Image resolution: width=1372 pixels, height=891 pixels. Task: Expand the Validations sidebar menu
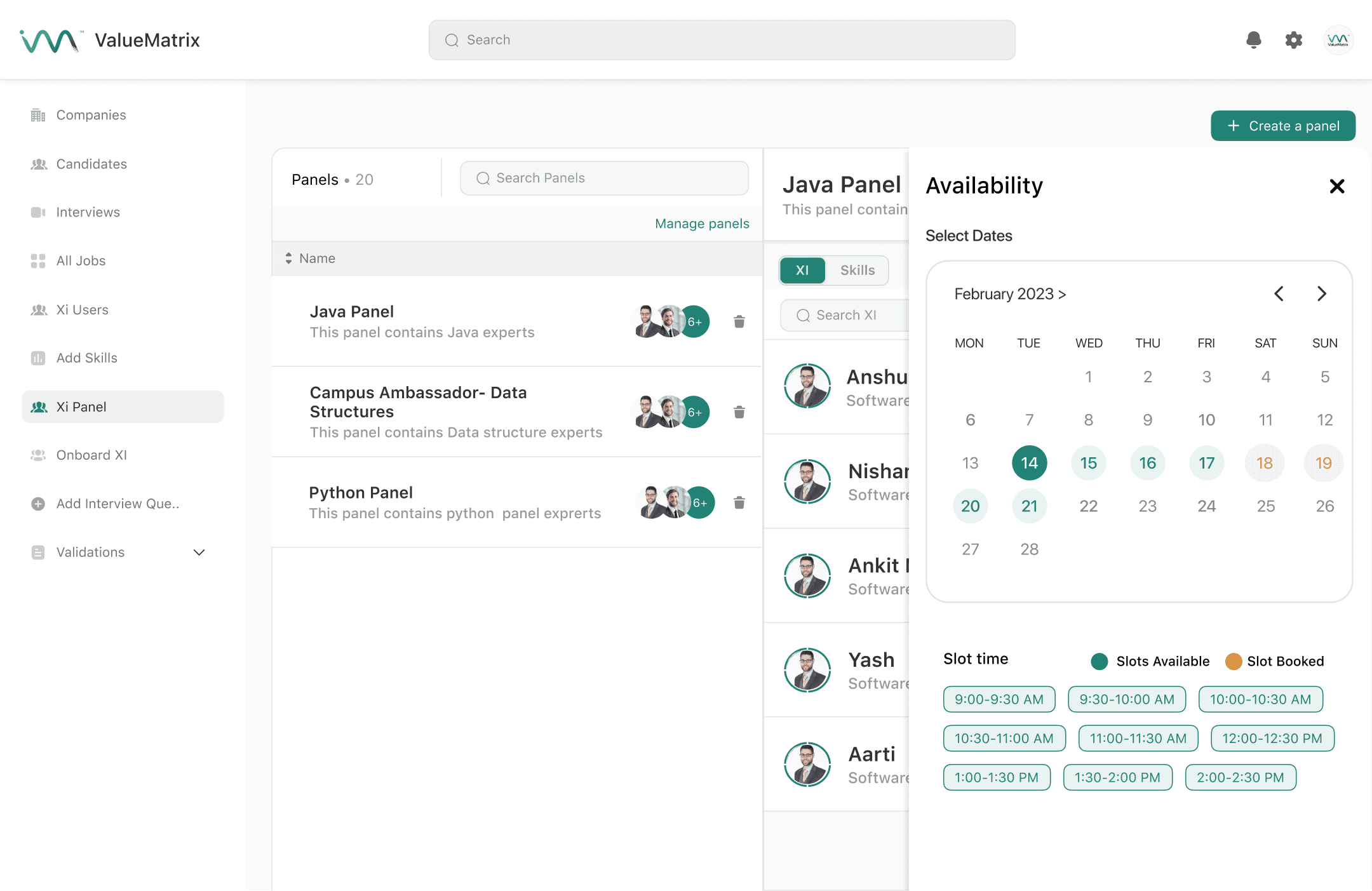tap(199, 552)
